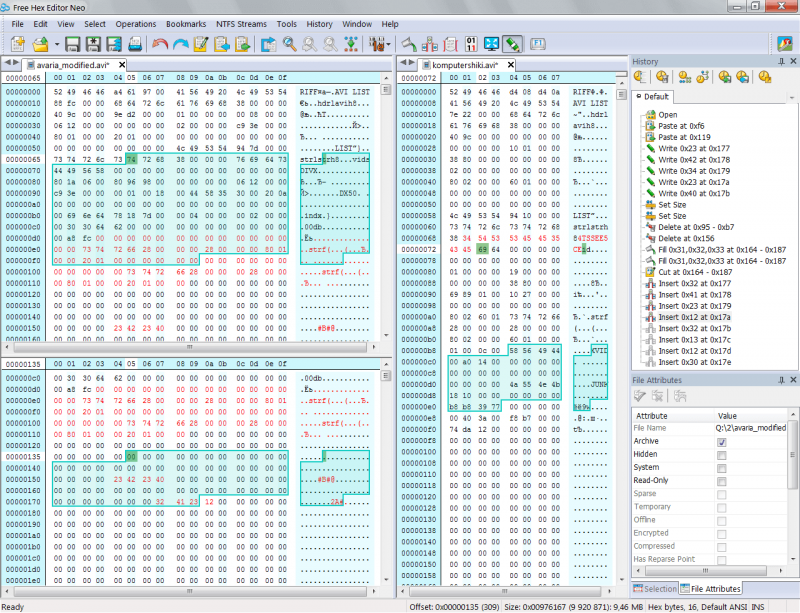The image size is (800, 613).
Task: Toggle the Temporary attribute checkbox
Action: click(721, 508)
